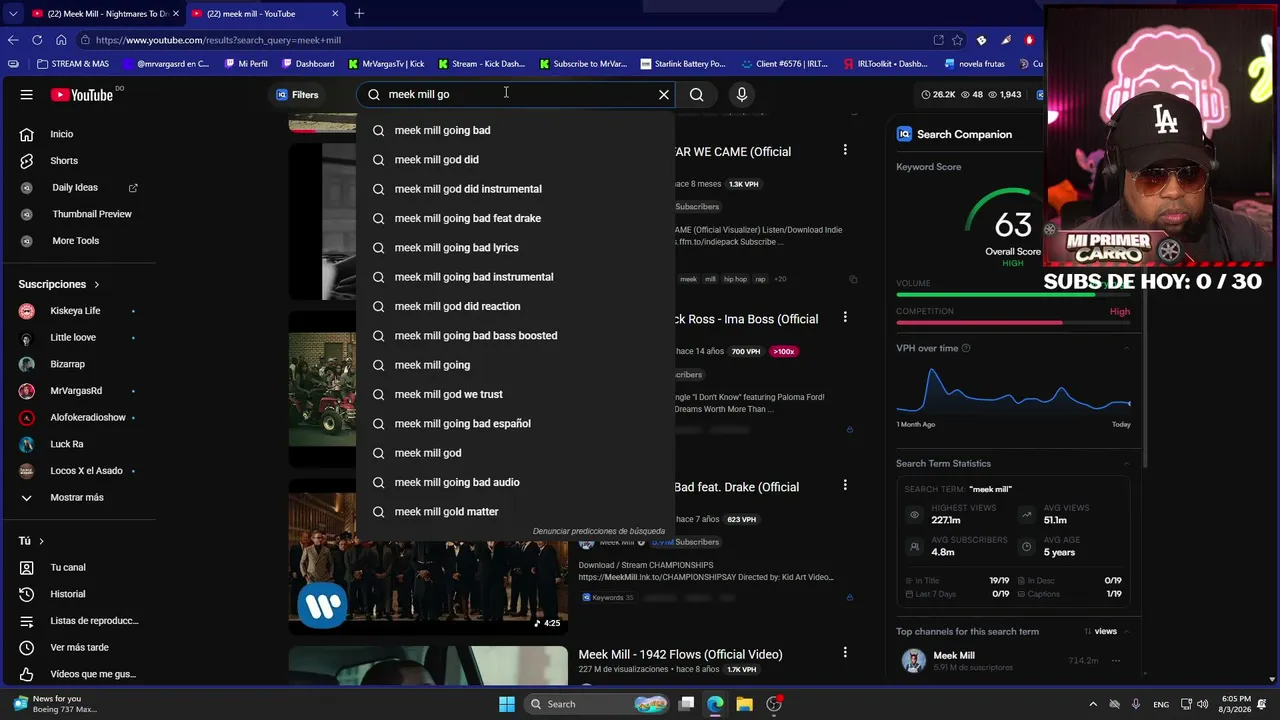Submit search with the magnifier button
Viewport: 1280px width, 720px height.
coord(697,94)
